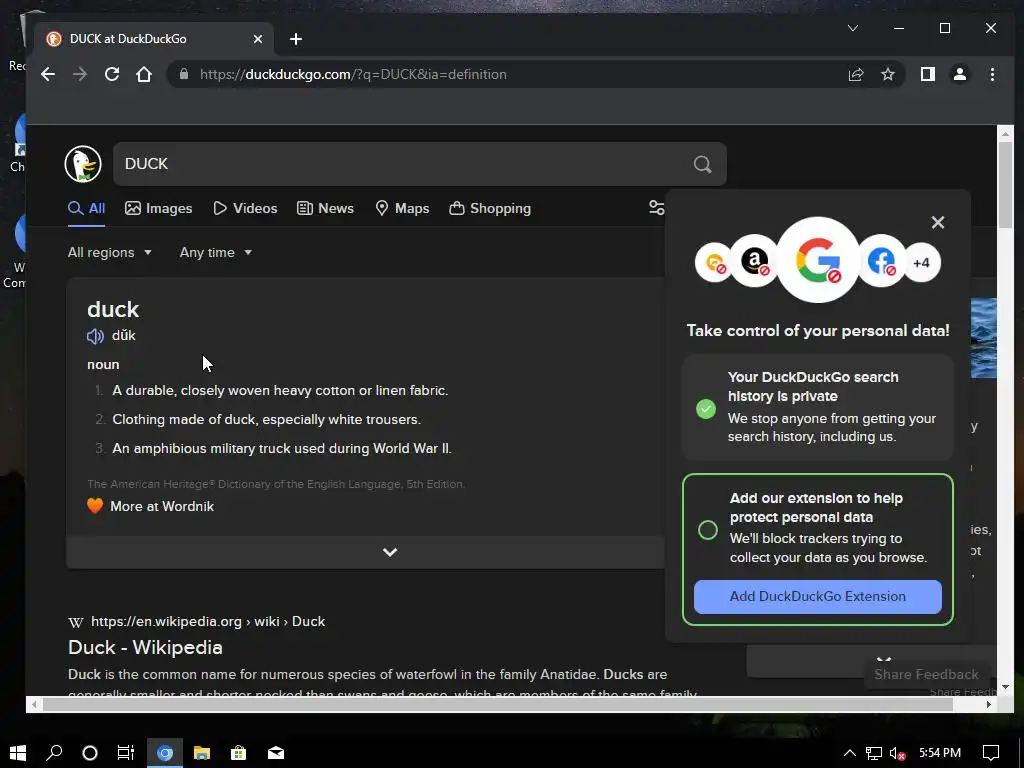The width and height of the screenshot is (1024, 768).
Task: Open Task View in taskbar
Action: (125, 753)
